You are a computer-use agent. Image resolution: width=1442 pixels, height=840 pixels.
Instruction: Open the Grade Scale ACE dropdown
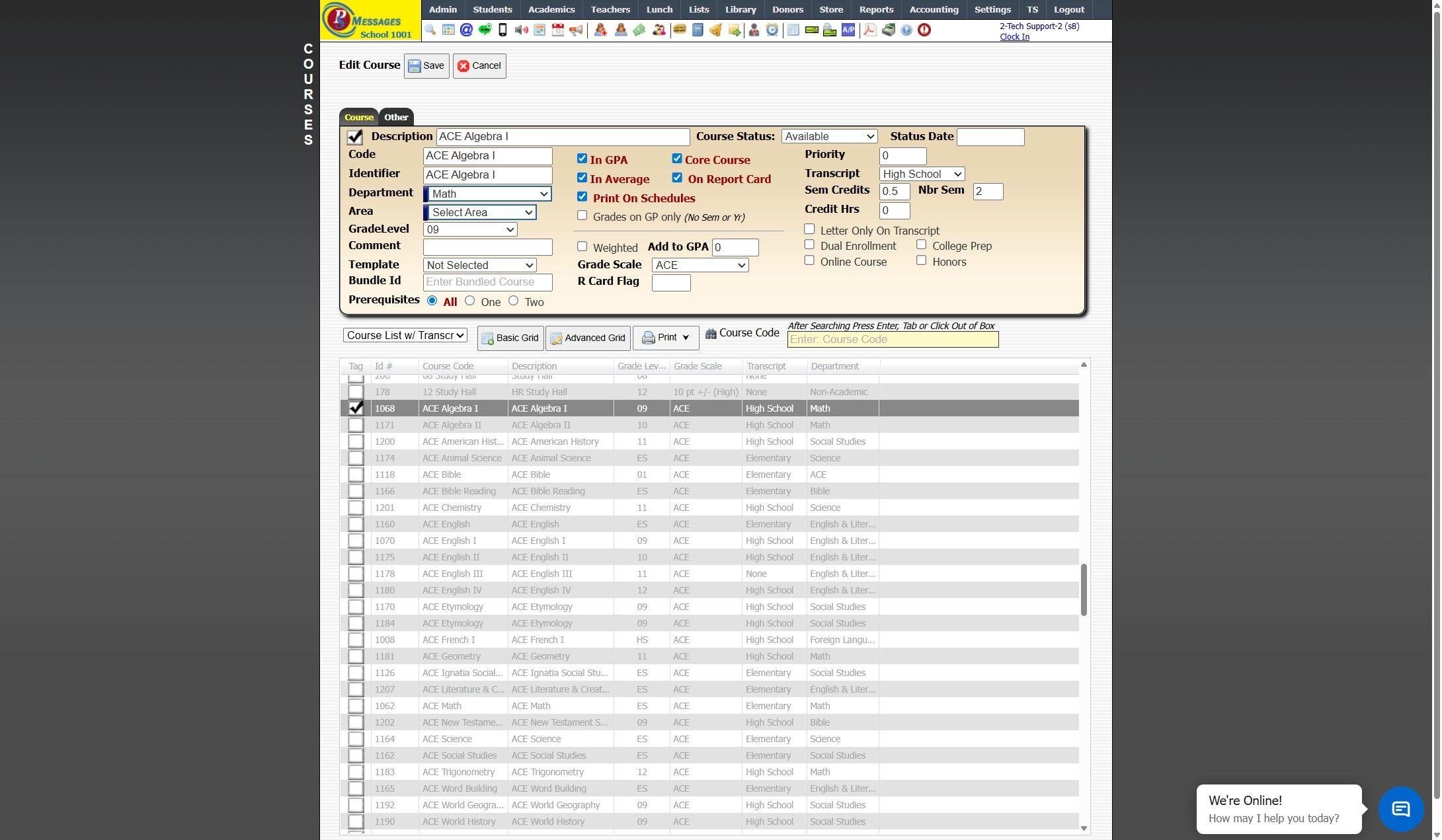click(700, 265)
